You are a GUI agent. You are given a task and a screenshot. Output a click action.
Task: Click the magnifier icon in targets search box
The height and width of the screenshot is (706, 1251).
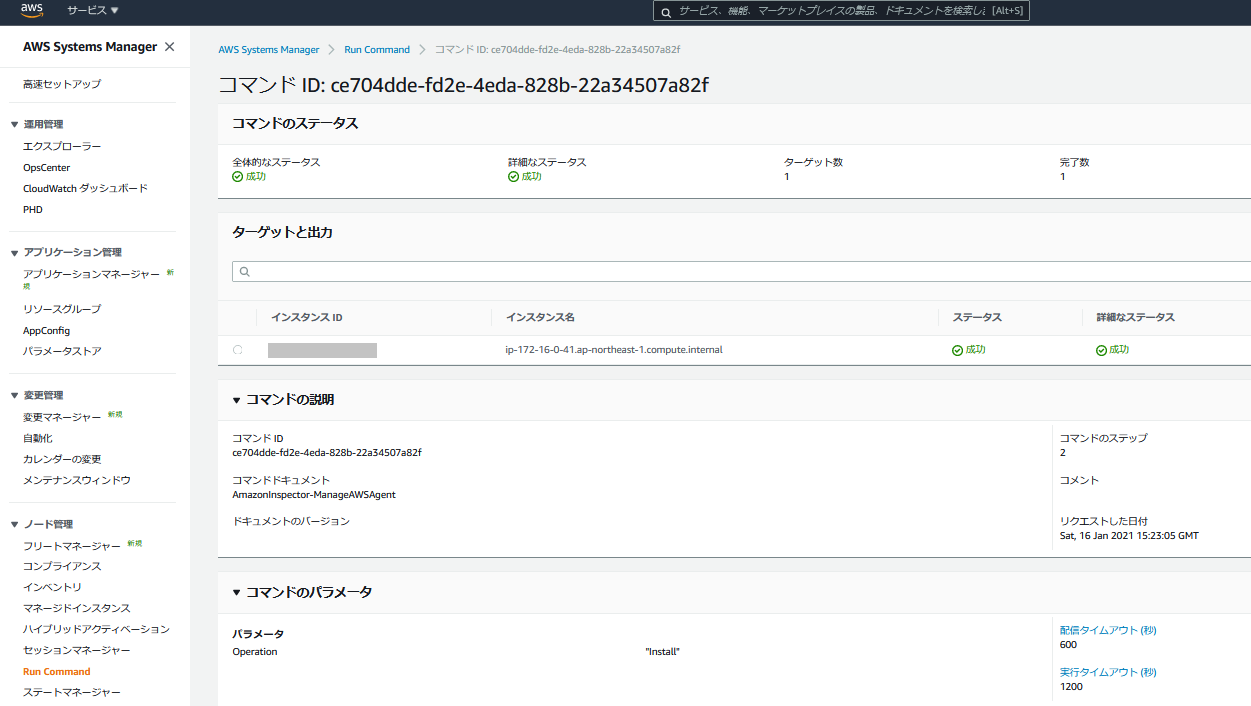point(244,271)
